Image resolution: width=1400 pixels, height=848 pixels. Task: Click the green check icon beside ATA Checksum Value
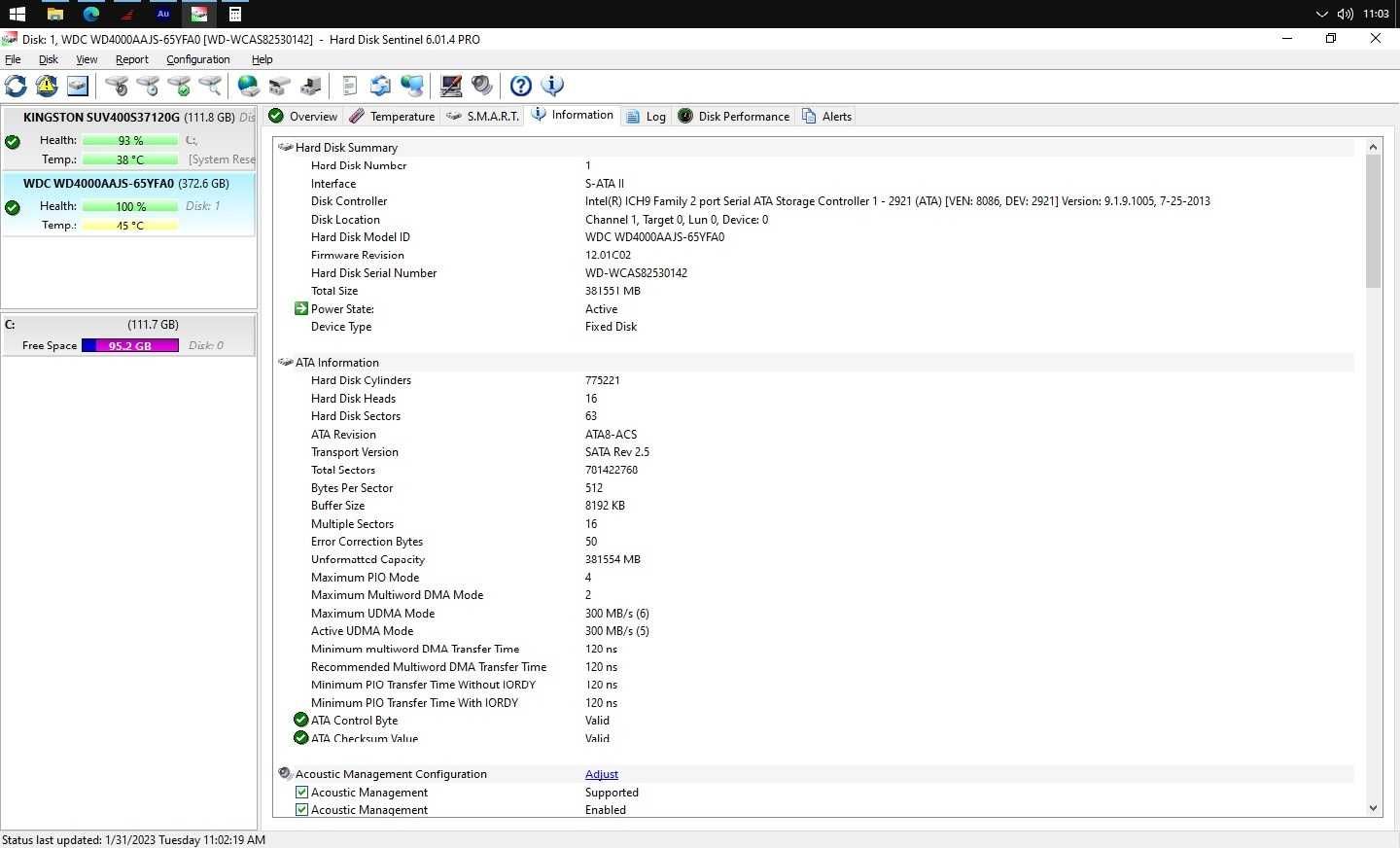[x=301, y=738]
